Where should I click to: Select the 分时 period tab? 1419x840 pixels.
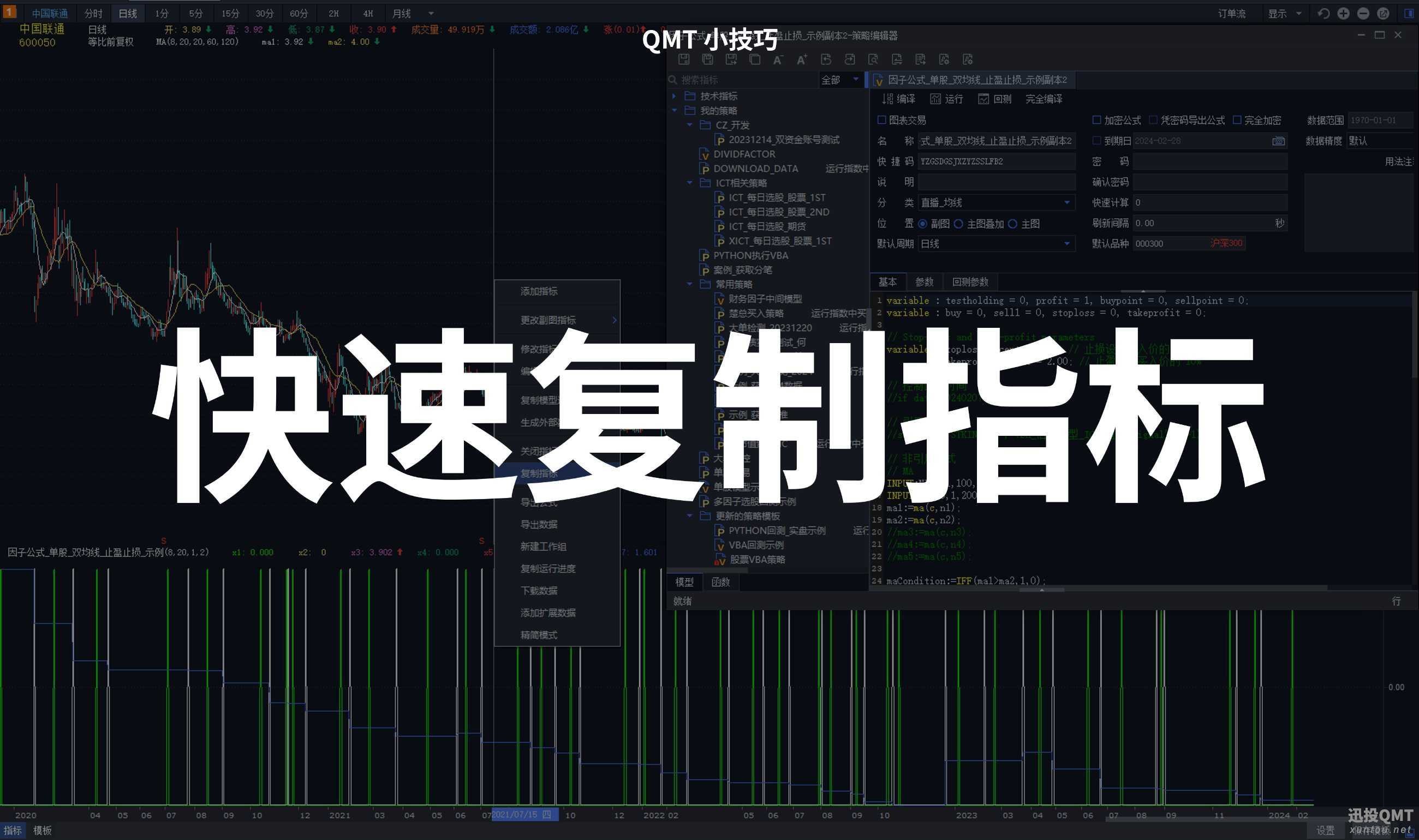[93, 13]
